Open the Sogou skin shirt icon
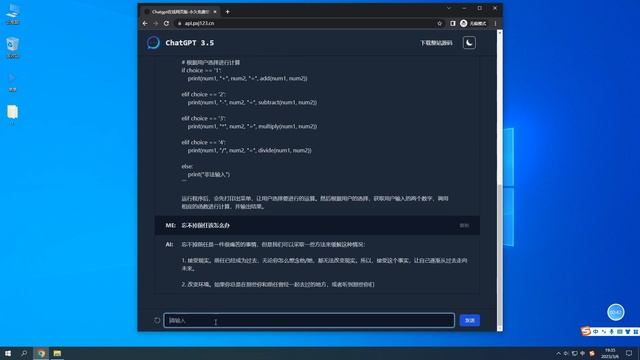 (628, 332)
